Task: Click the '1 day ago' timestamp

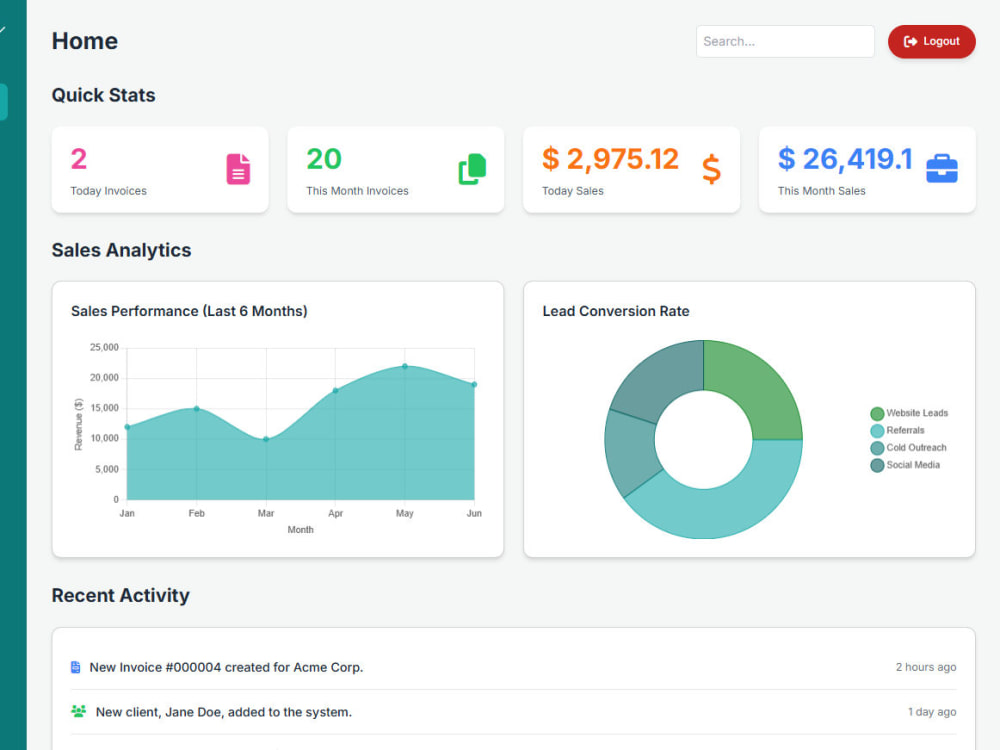Action: pos(932,712)
